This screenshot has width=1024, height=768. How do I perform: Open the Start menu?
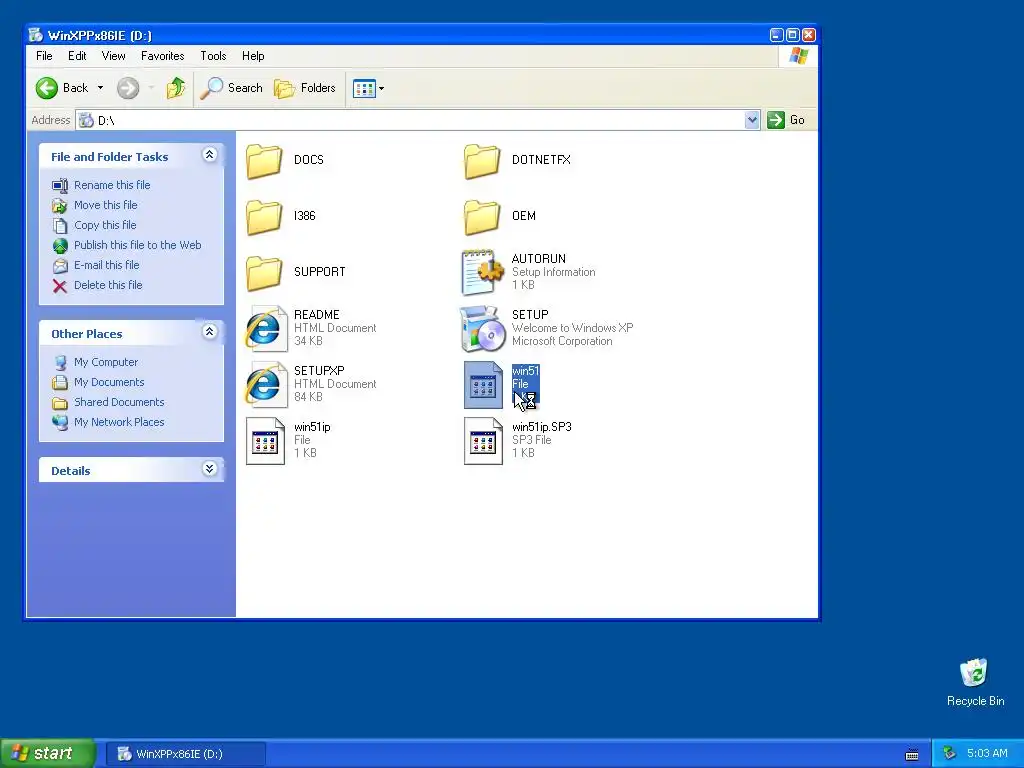[x=48, y=754]
